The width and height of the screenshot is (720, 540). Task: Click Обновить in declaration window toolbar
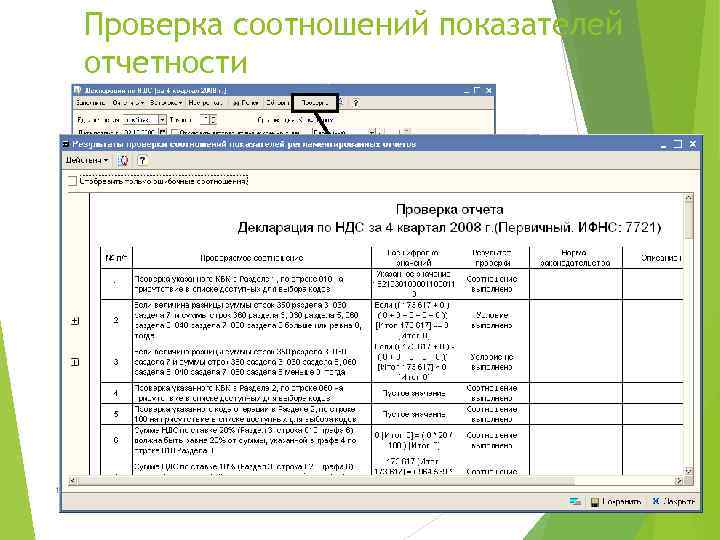[x=277, y=103]
